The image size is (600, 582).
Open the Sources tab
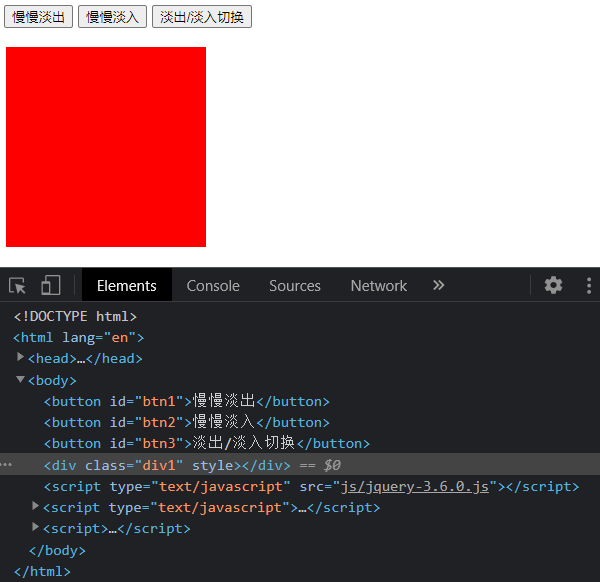(x=295, y=285)
